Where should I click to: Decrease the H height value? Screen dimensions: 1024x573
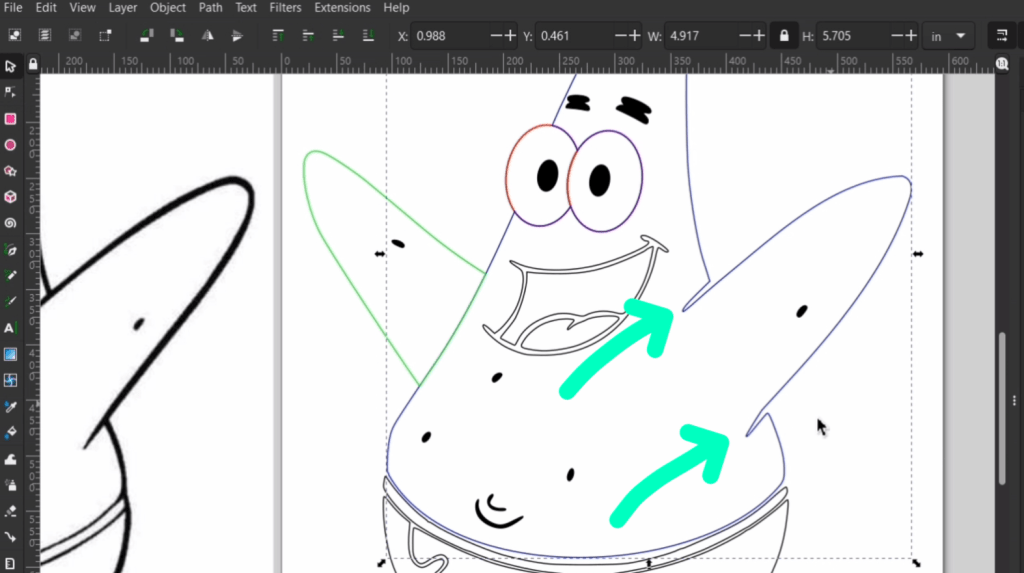pos(895,36)
